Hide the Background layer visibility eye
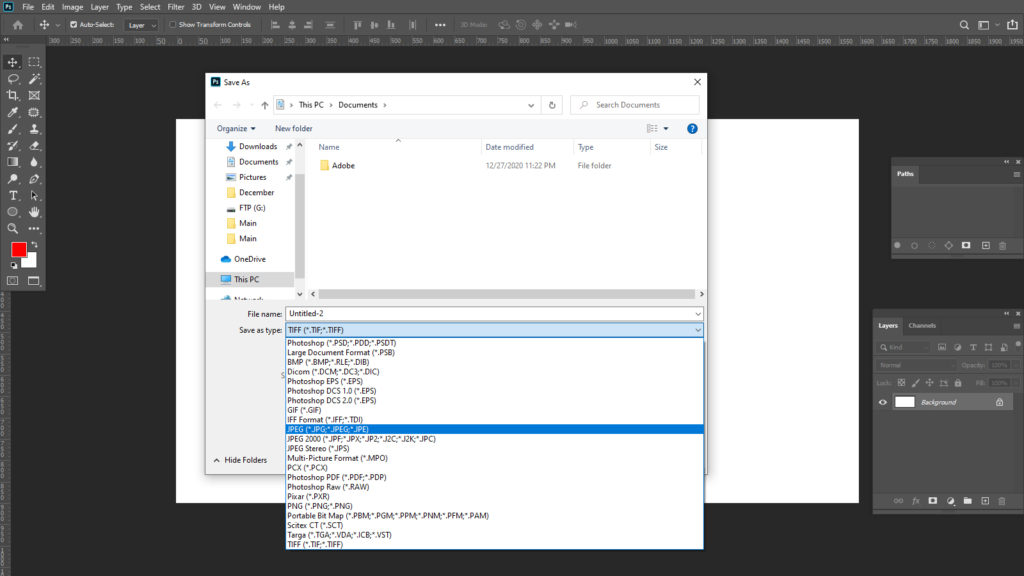The height and width of the screenshot is (576, 1024). point(882,402)
